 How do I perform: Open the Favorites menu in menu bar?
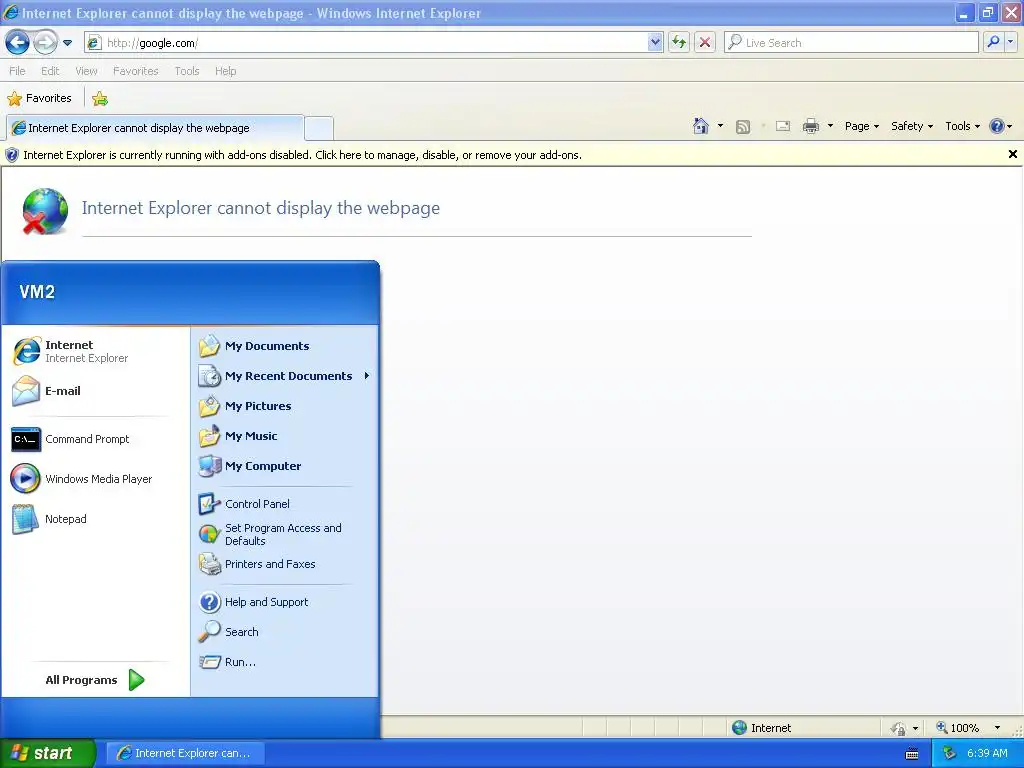click(x=136, y=71)
